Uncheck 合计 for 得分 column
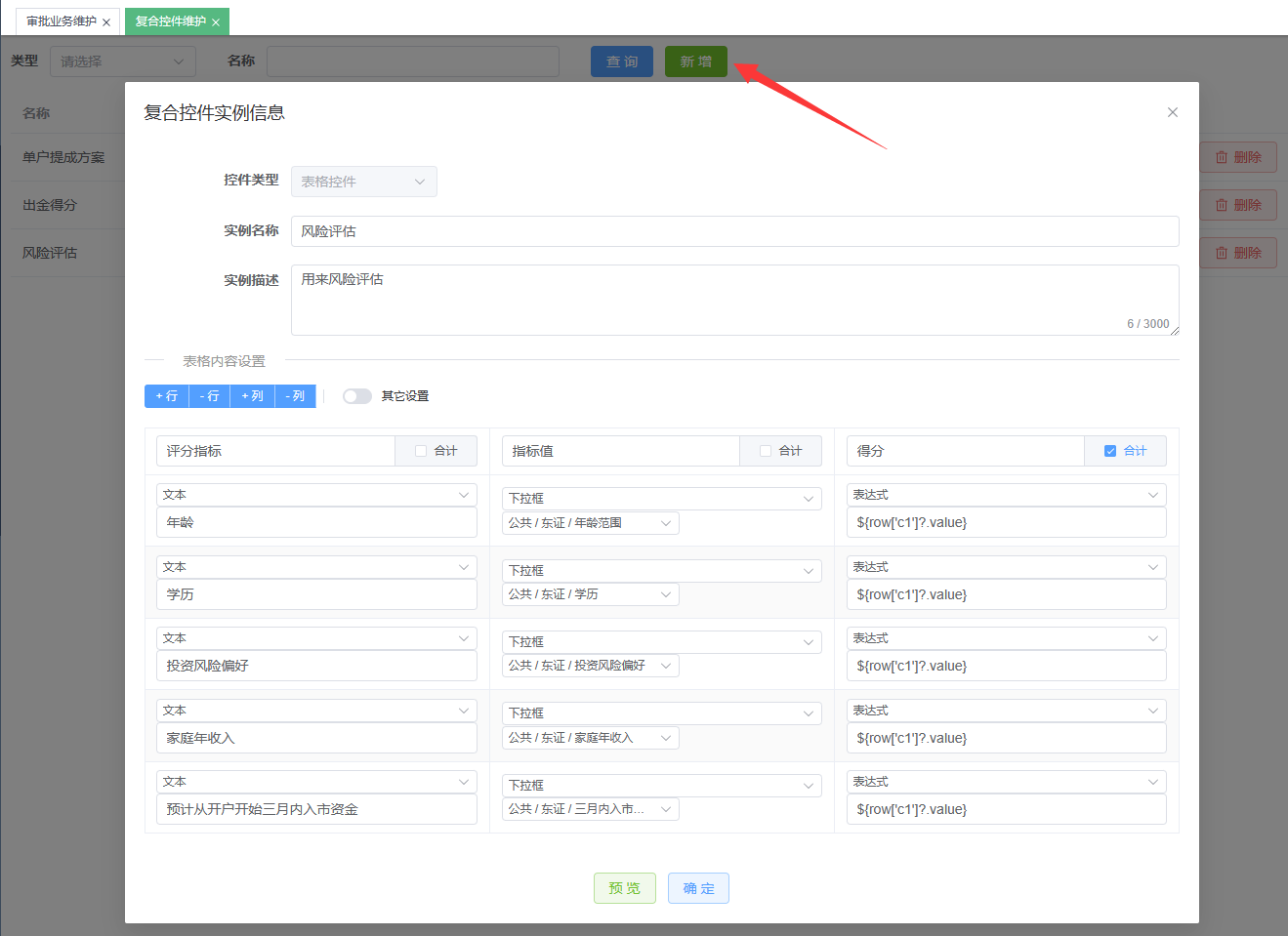This screenshot has width=1288, height=936. tap(1110, 451)
